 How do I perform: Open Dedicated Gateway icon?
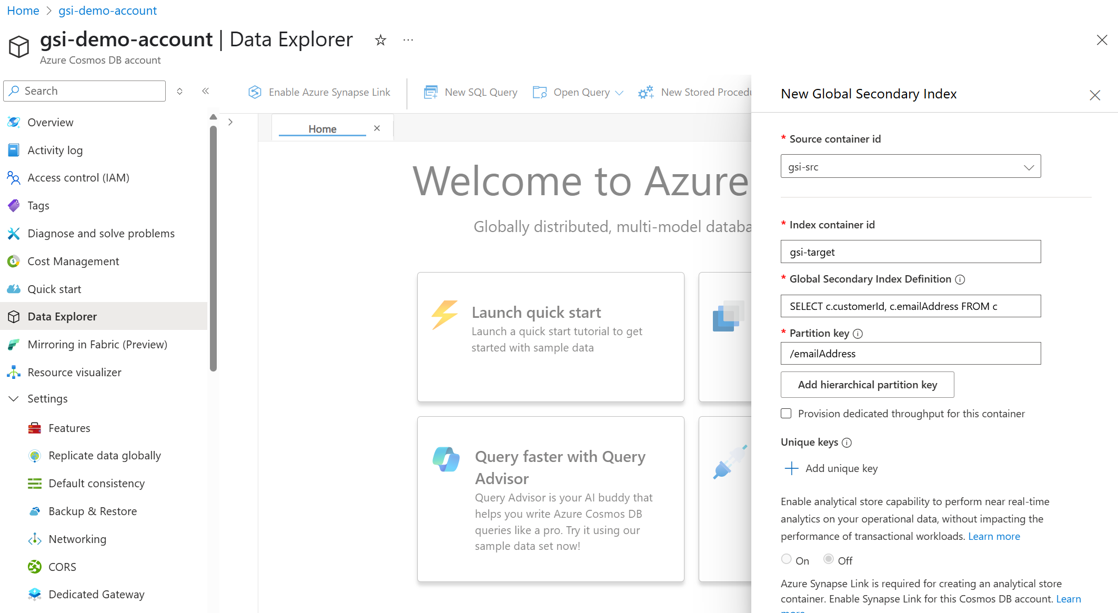(34, 594)
